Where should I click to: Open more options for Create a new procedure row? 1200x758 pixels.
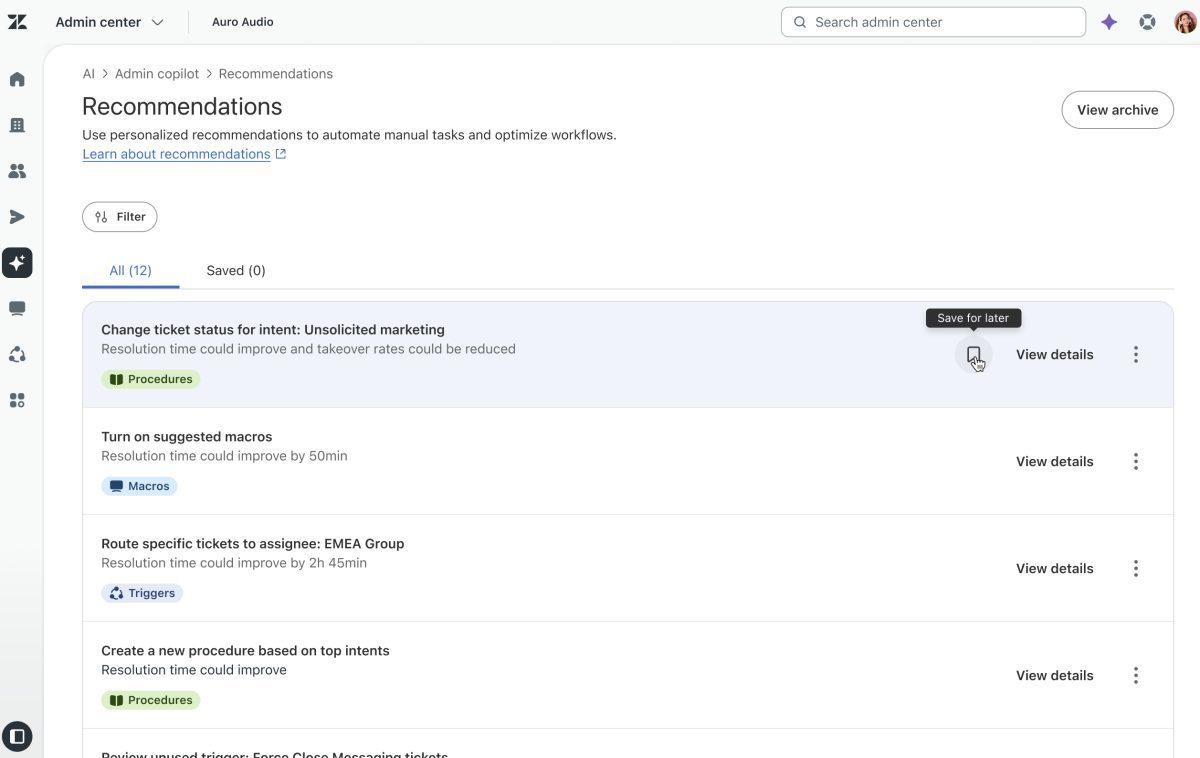[x=1136, y=676]
